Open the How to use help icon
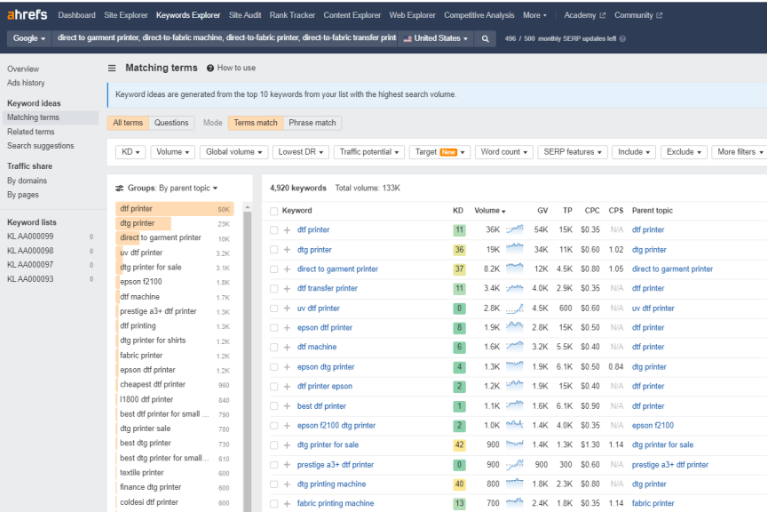Image resolution: width=767 pixels, height=525 pixels. 210,68
